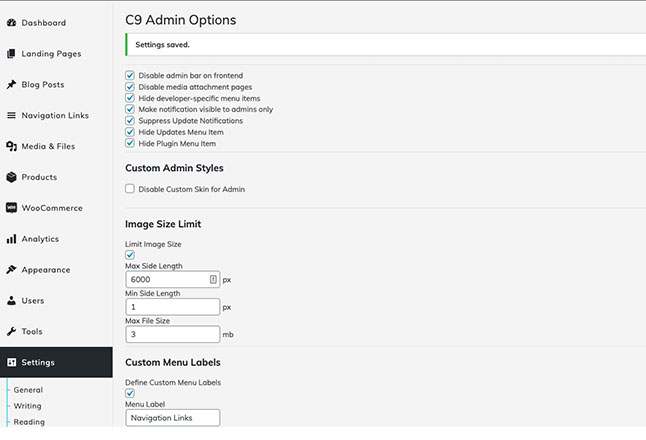Click the Landing Pages icon

tap(12, 54)
